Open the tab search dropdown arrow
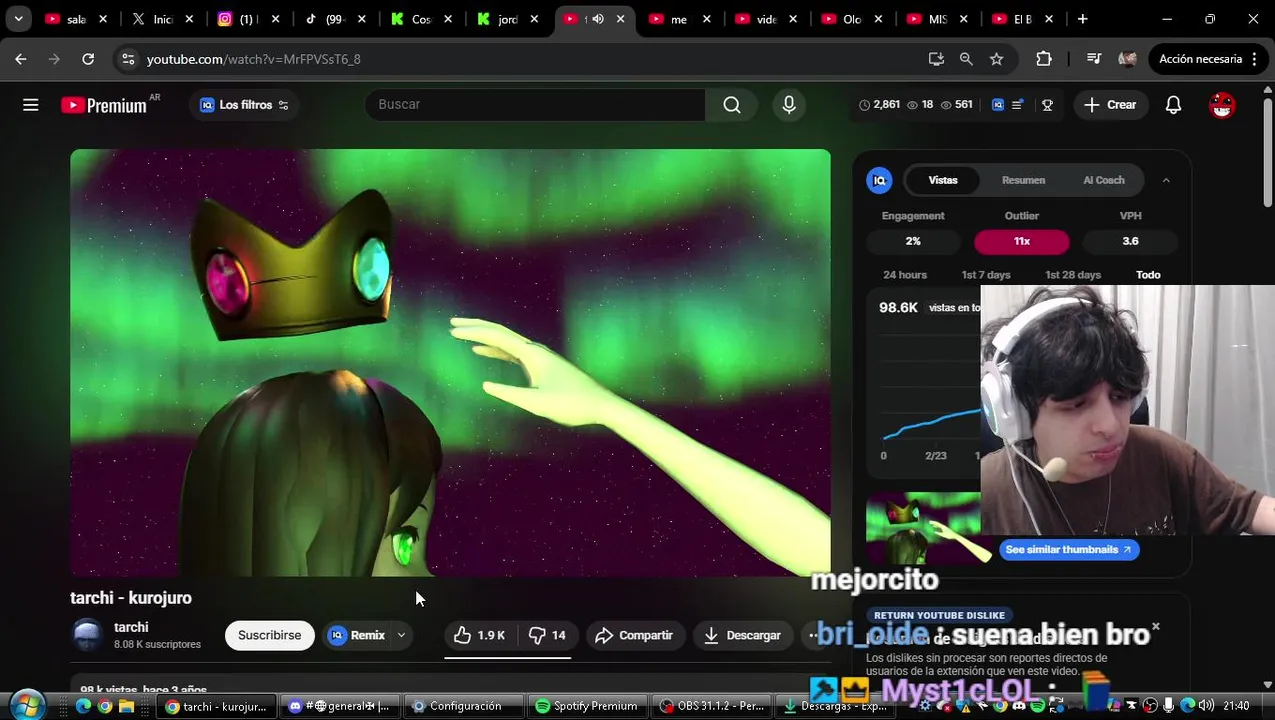Viewport: 1275px width, 720px height. point(18,19)
